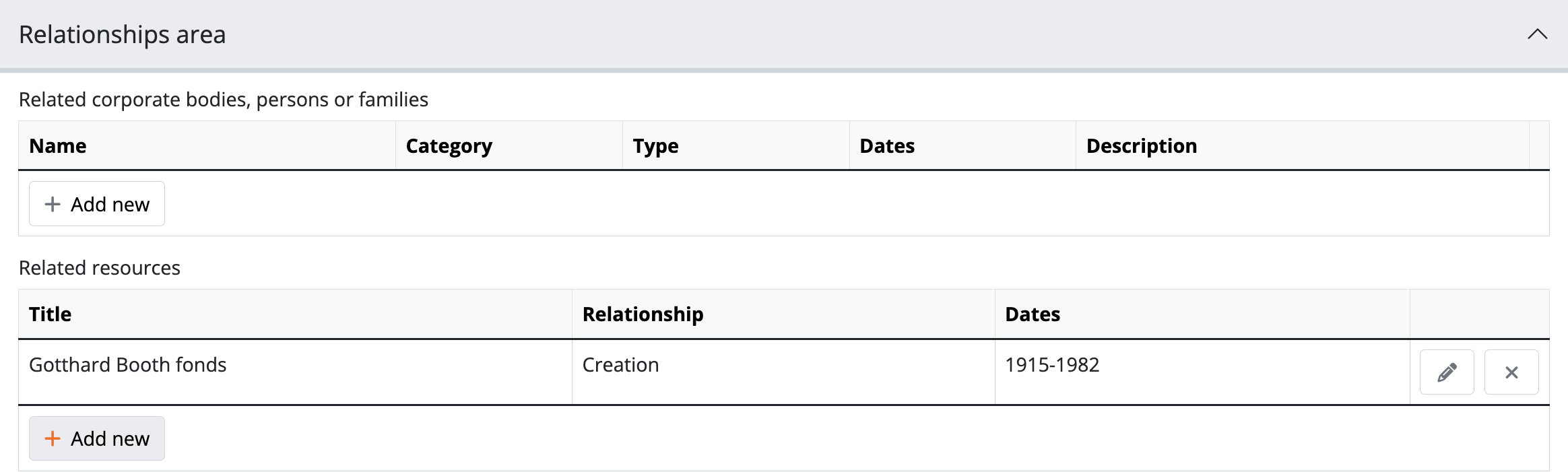This screenshot has height=472, width=1568.
Task: Click Dates header in related resources table
Action: [x=1033, y=314]
